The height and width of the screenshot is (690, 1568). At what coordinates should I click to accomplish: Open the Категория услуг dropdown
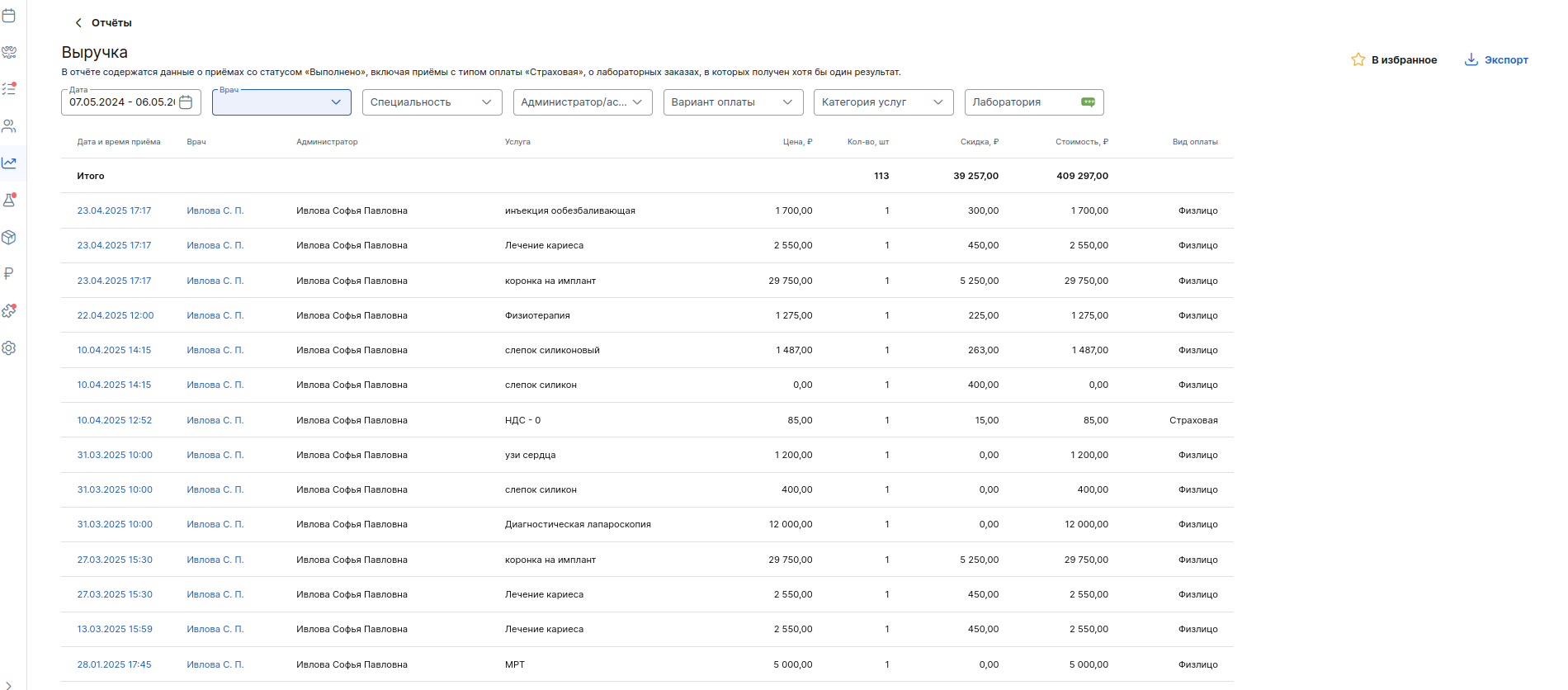(884, 102)
